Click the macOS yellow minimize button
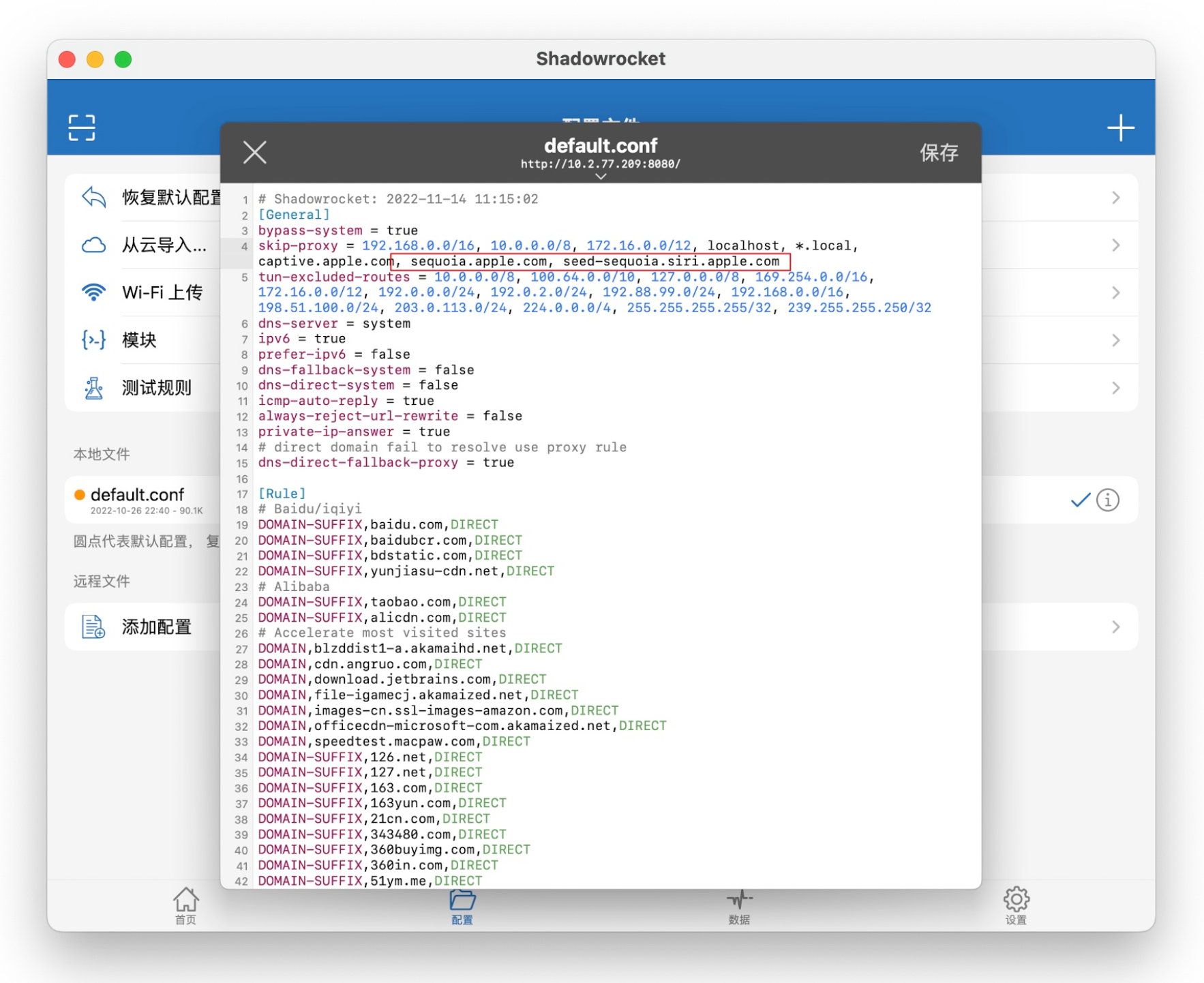Image resolution: width=1204 pixels, height=983 pixels. [x=95, y=60]
